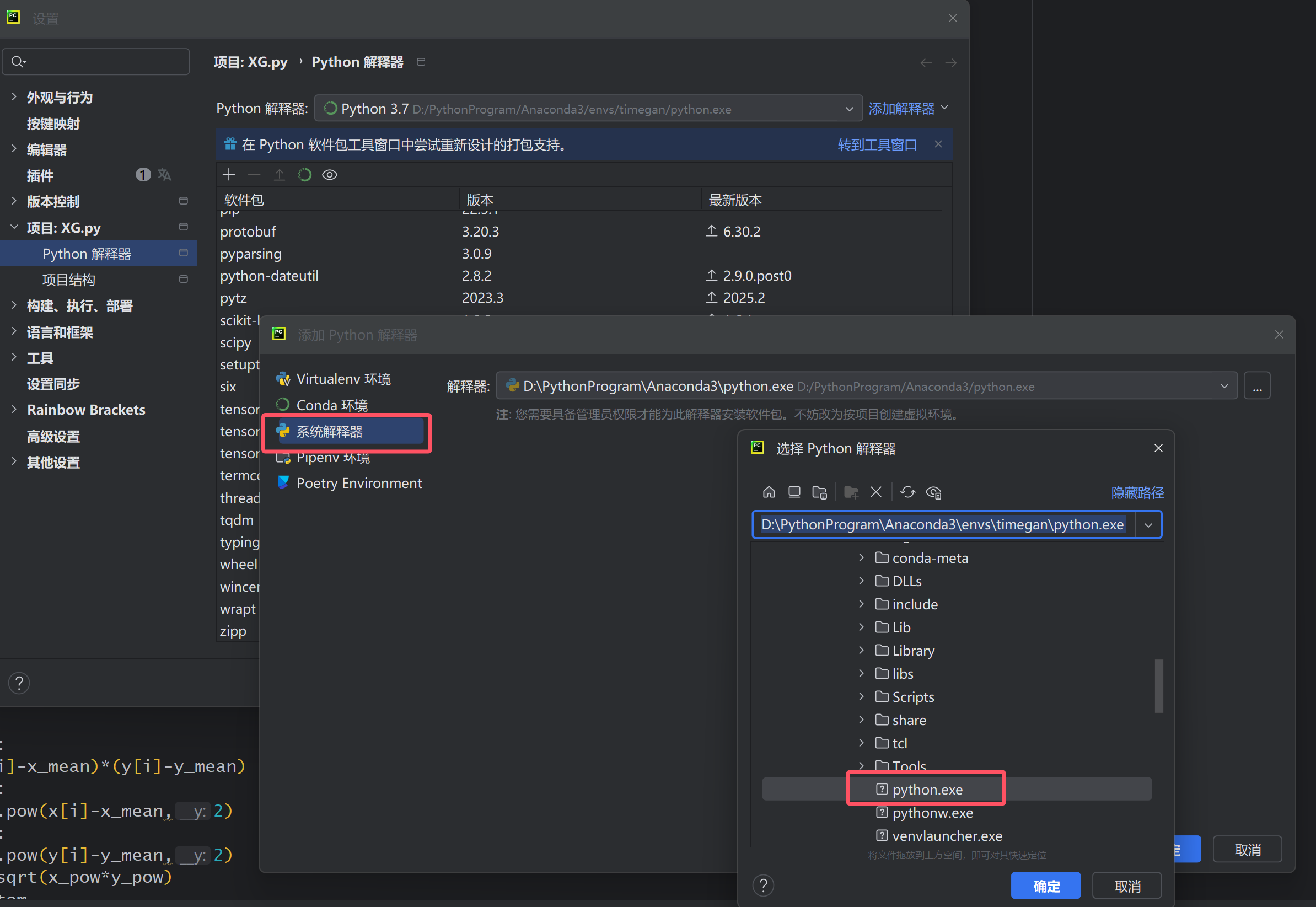Viewport: 1316px width, 907px height.
Task: Click the green reload packages icon
Action: [x=304, y=174]
